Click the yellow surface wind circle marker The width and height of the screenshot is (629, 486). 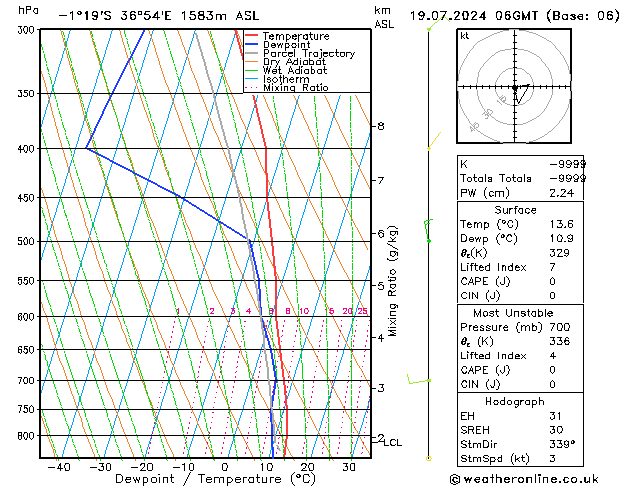(x=428, y=458)
